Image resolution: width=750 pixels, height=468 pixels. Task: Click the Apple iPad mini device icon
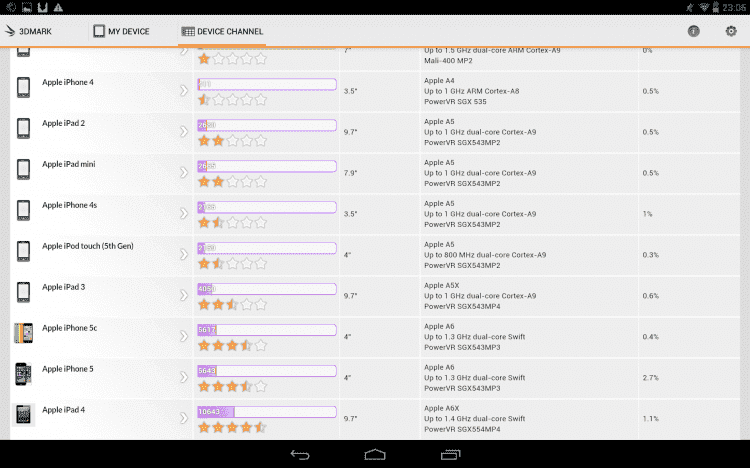pos(23,169)
